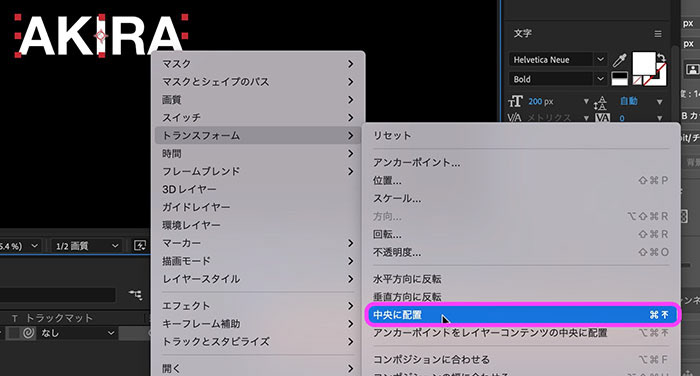Screen dimensions: 700x376
Task: Pick the eyedropper tool in the 文字 panel
Action: tap(619, 60)
